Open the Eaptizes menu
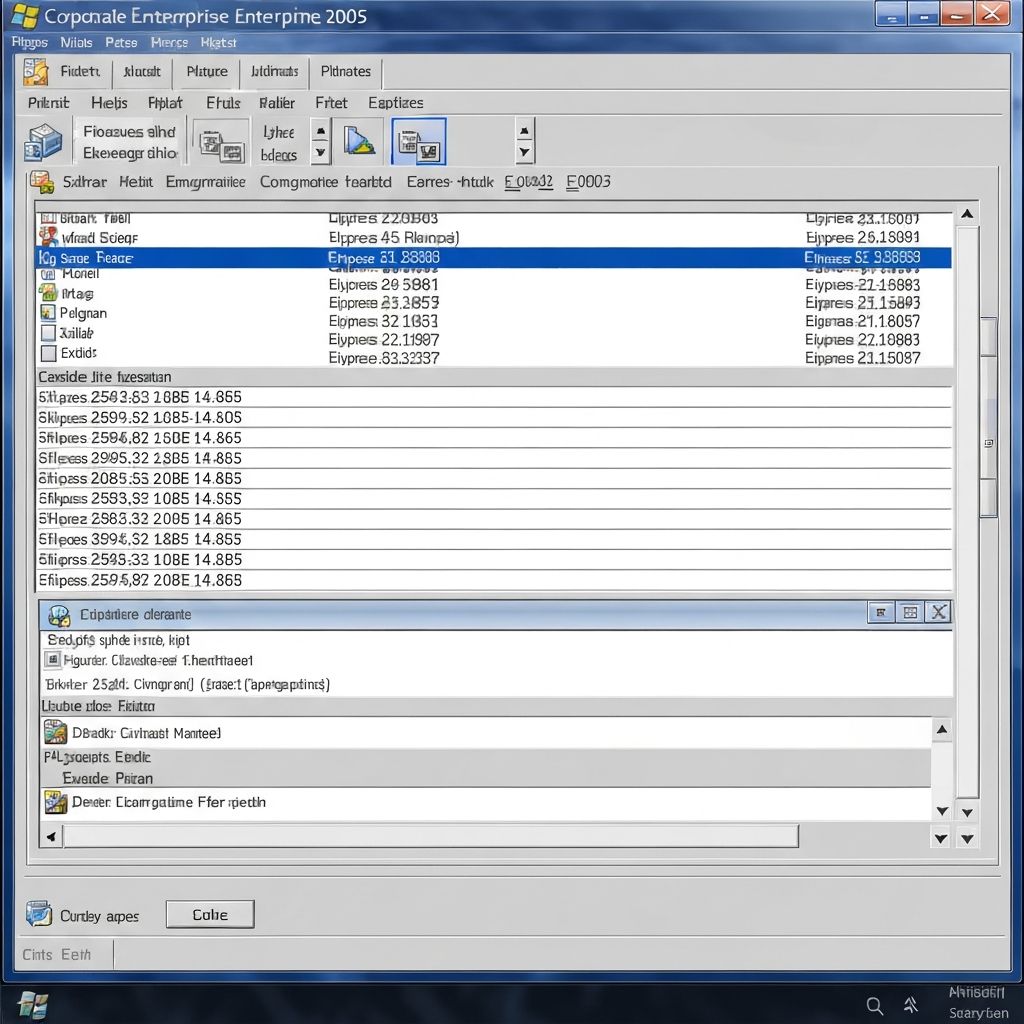 pyautogui.click(x=396, y=103)
